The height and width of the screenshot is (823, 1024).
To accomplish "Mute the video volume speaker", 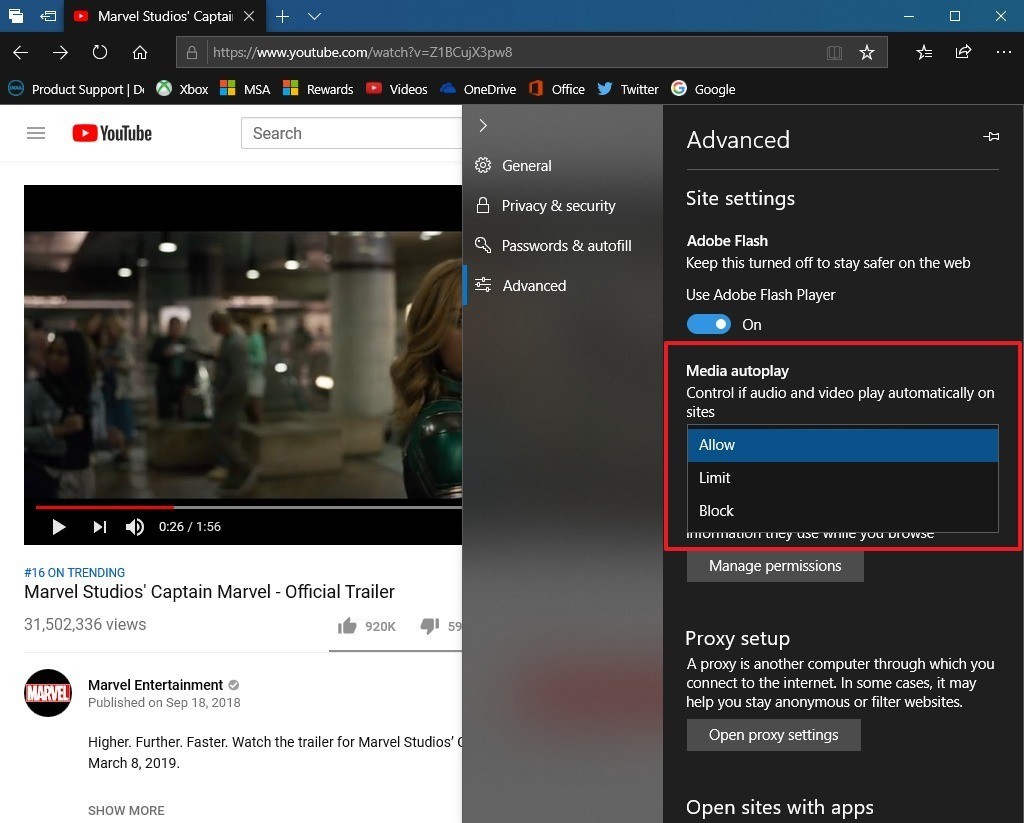I will (135, 526).
